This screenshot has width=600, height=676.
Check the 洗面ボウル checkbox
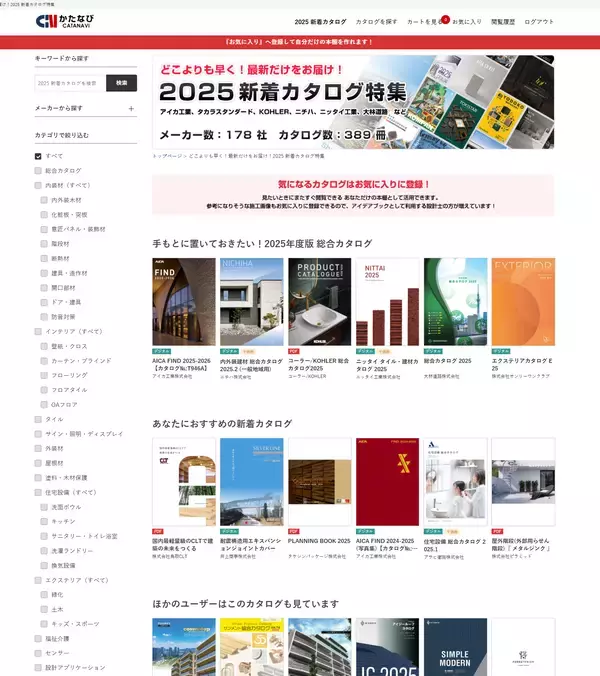44,507
